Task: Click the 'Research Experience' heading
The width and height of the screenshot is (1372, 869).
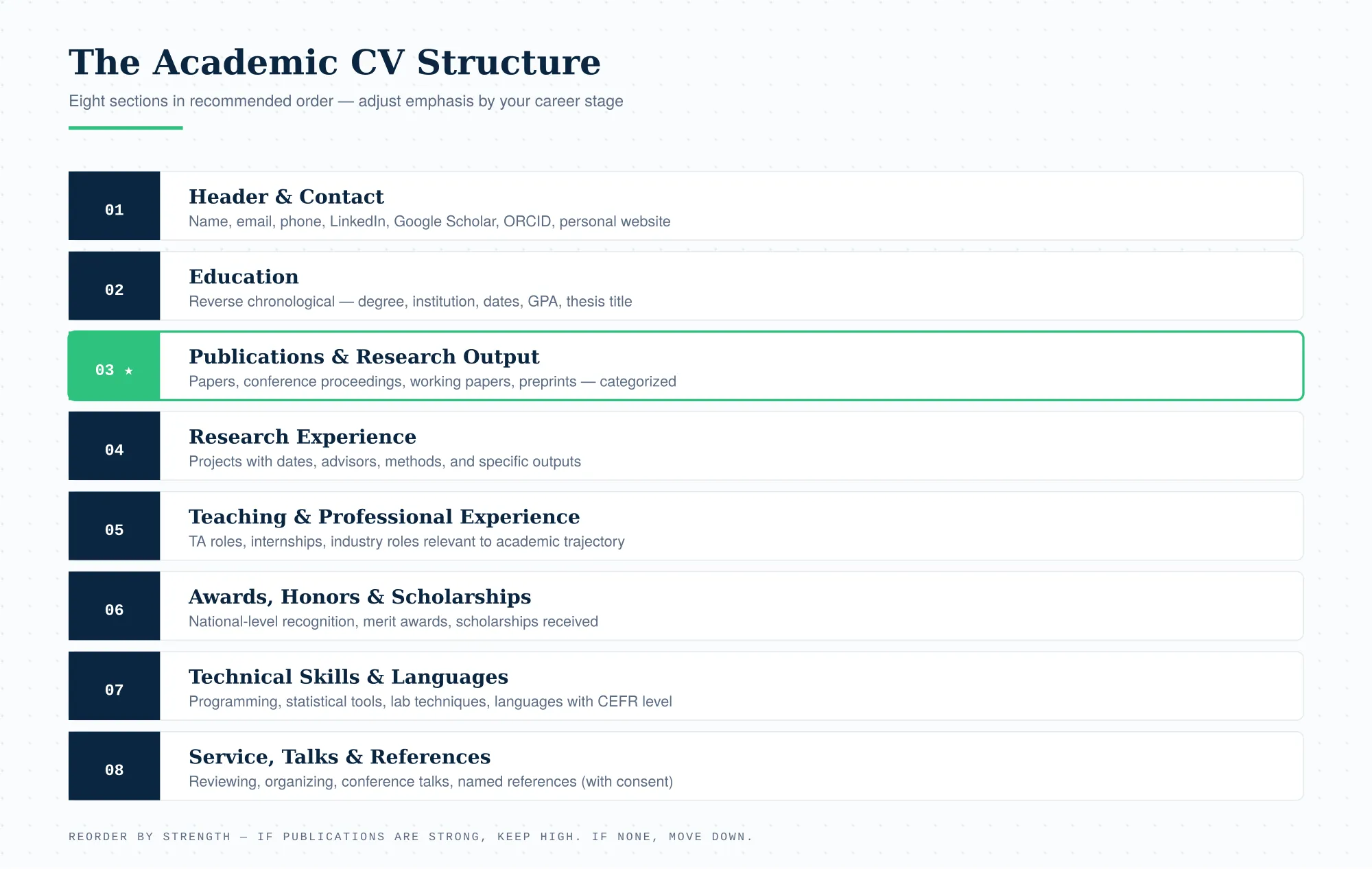Action: pyautogui.click(x=303, y=437)
